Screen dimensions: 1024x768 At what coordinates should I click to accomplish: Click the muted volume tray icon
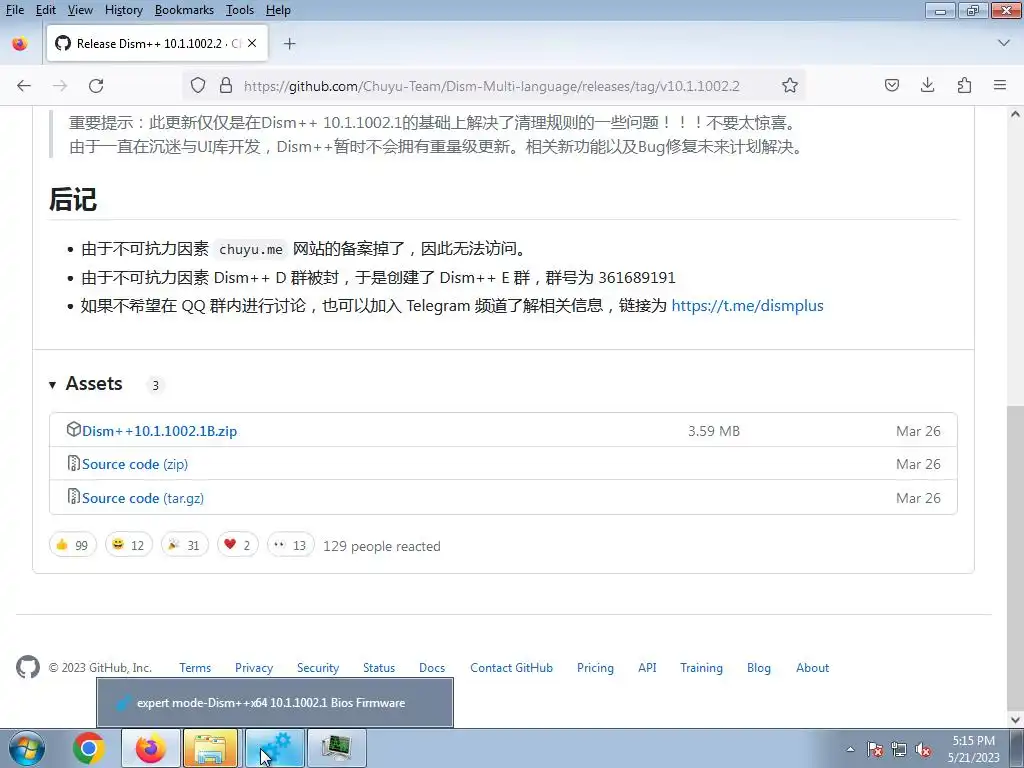click(923, 749)
